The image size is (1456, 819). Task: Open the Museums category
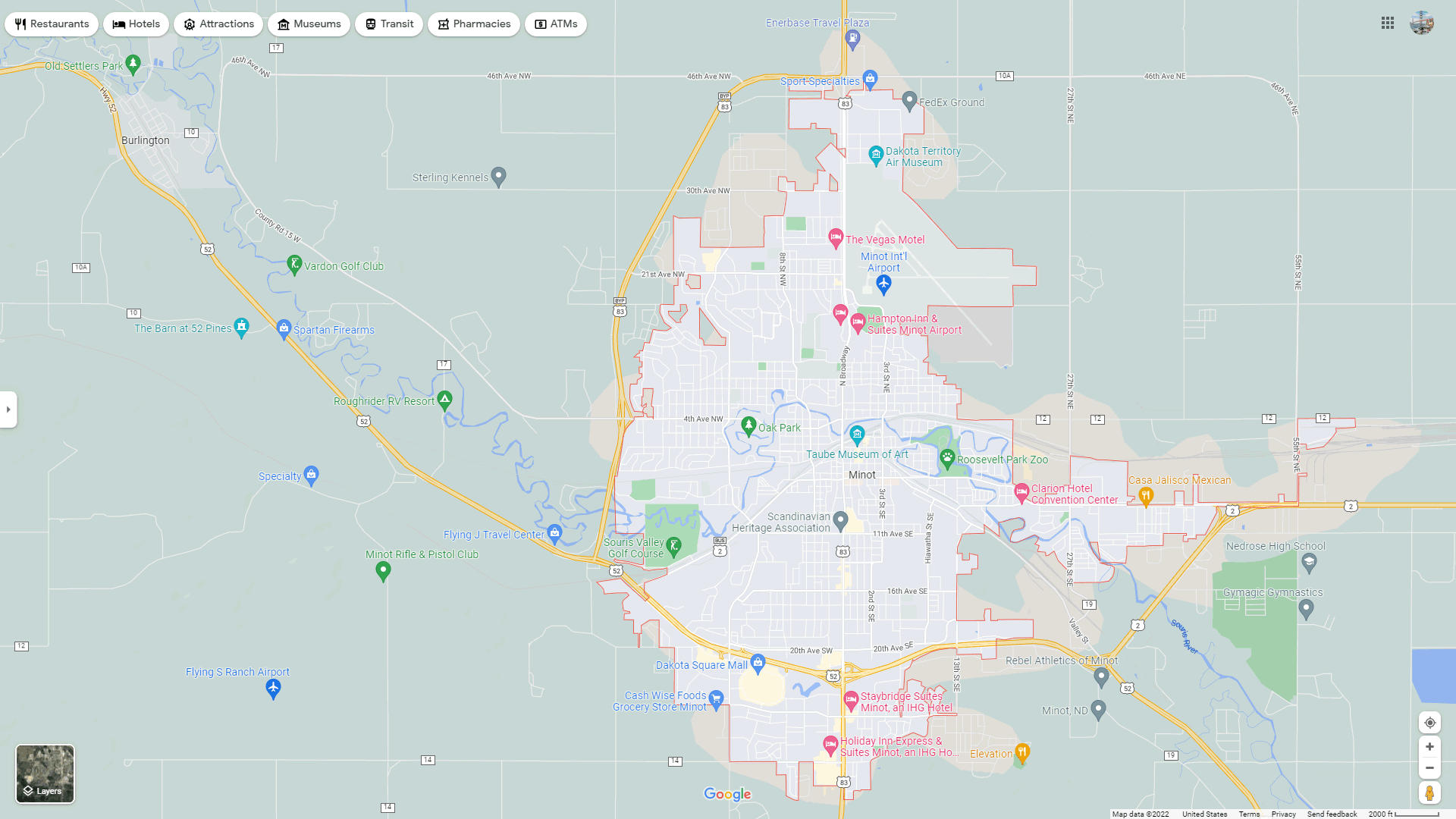(309, 24)
